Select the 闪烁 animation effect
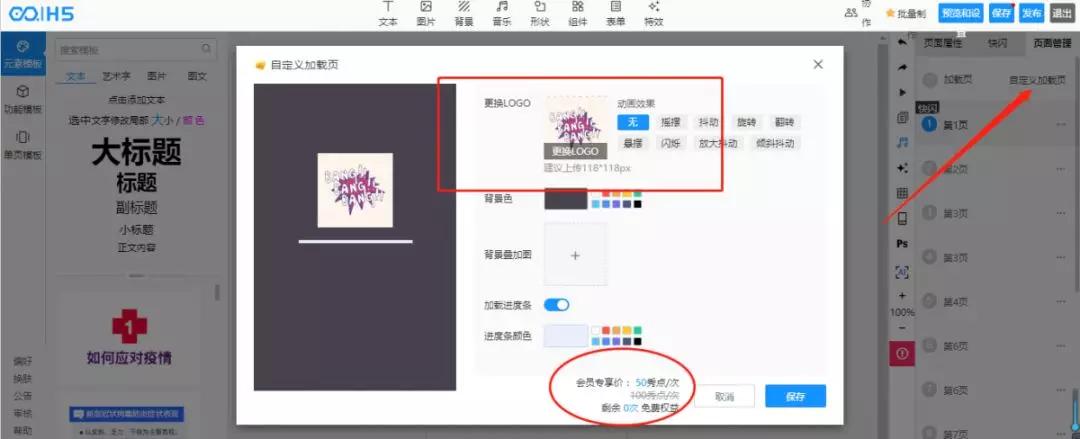 tap(670, 143)
